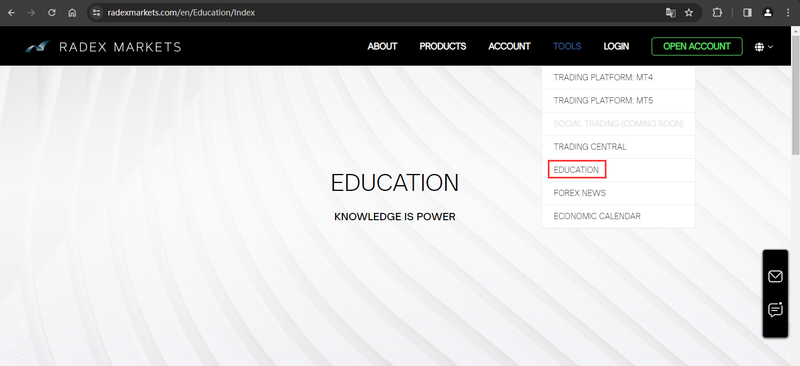This screenshot has width=800, height=366.
Task: Open the ABOUT menu
Action: [382, 46]
